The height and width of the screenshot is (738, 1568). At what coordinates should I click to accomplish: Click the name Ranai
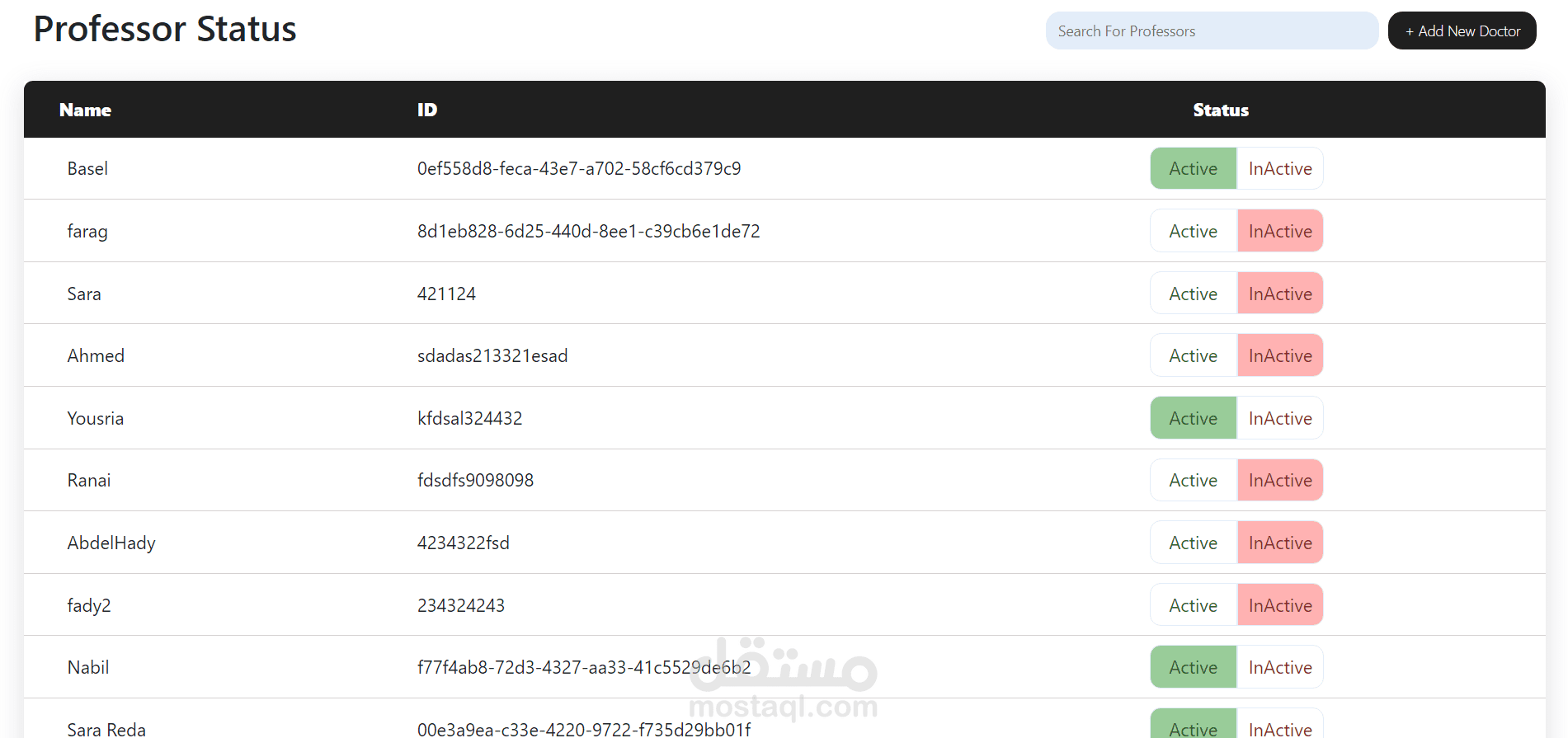pyautogui.click(x=89, y=480)
